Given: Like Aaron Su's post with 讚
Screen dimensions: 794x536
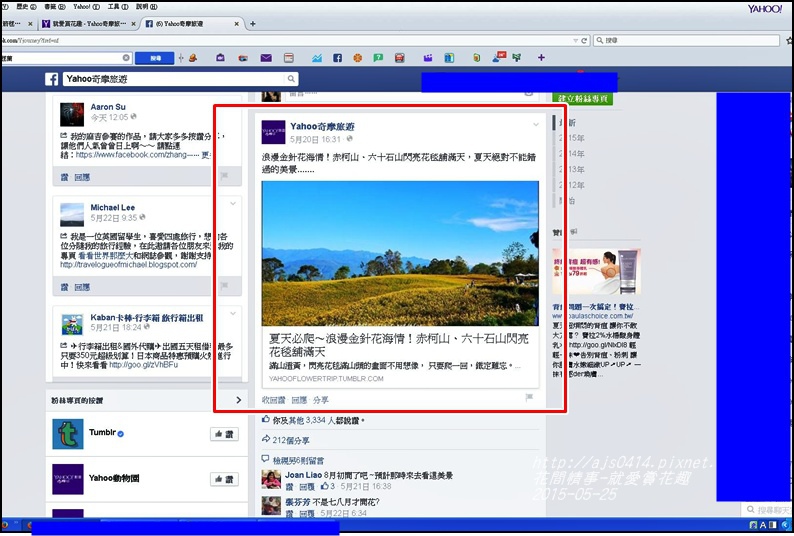Looking at the screenshot, I should pos(64,177).
